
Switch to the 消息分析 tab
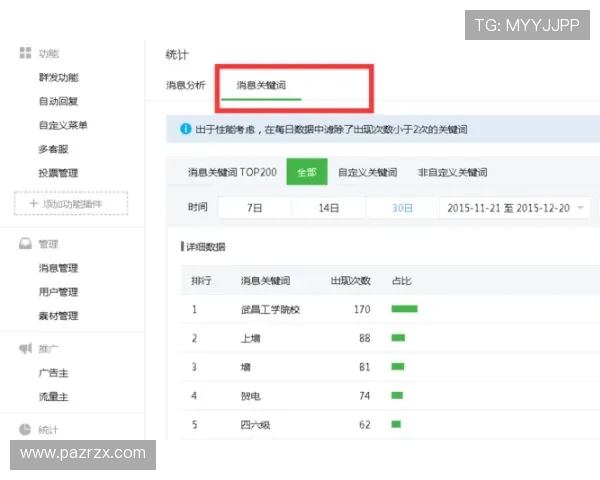186,85
